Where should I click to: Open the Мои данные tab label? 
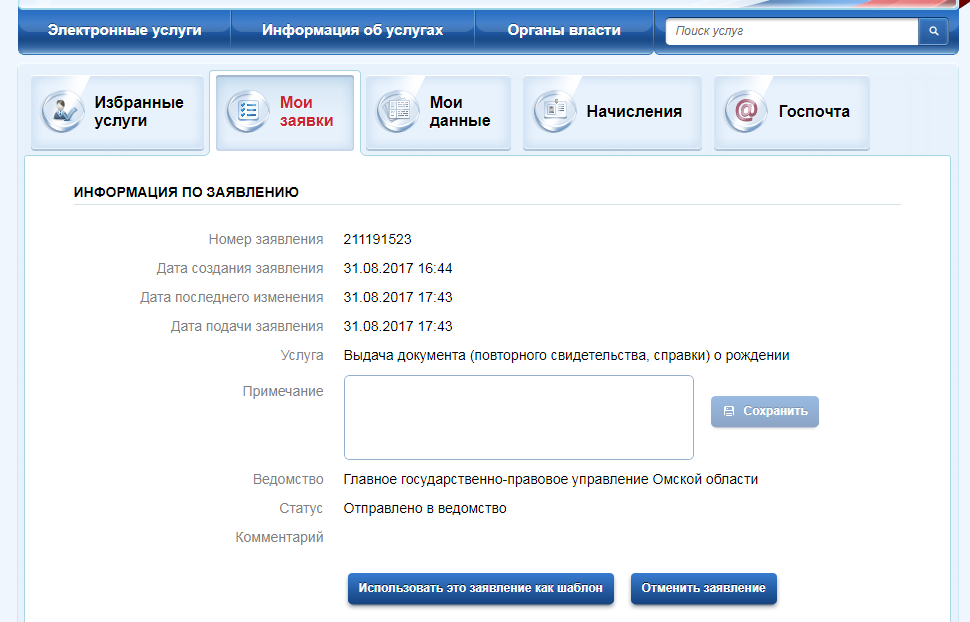tap(460, 111)
